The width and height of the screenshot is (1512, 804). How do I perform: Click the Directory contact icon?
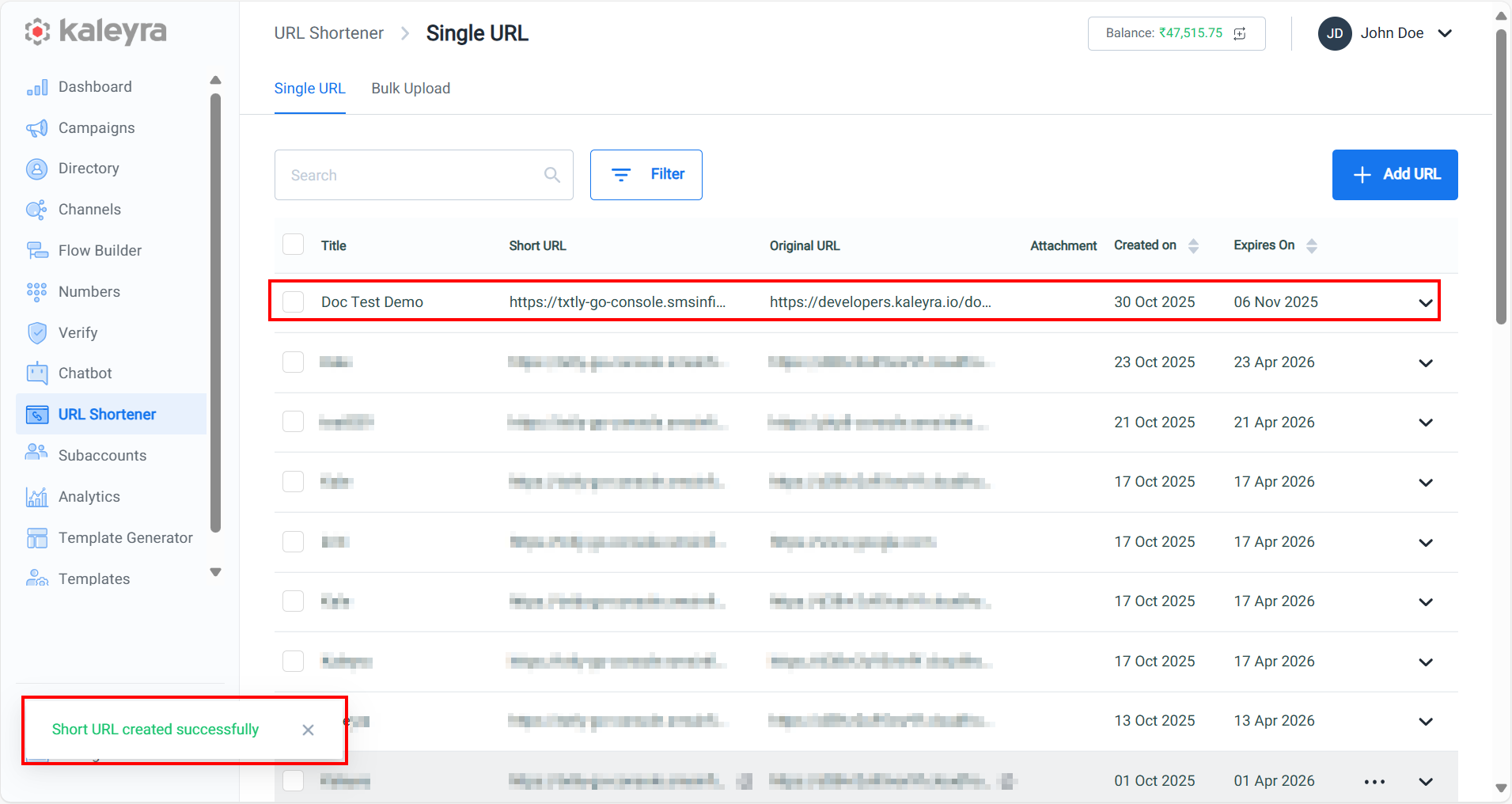coord(37,169)
